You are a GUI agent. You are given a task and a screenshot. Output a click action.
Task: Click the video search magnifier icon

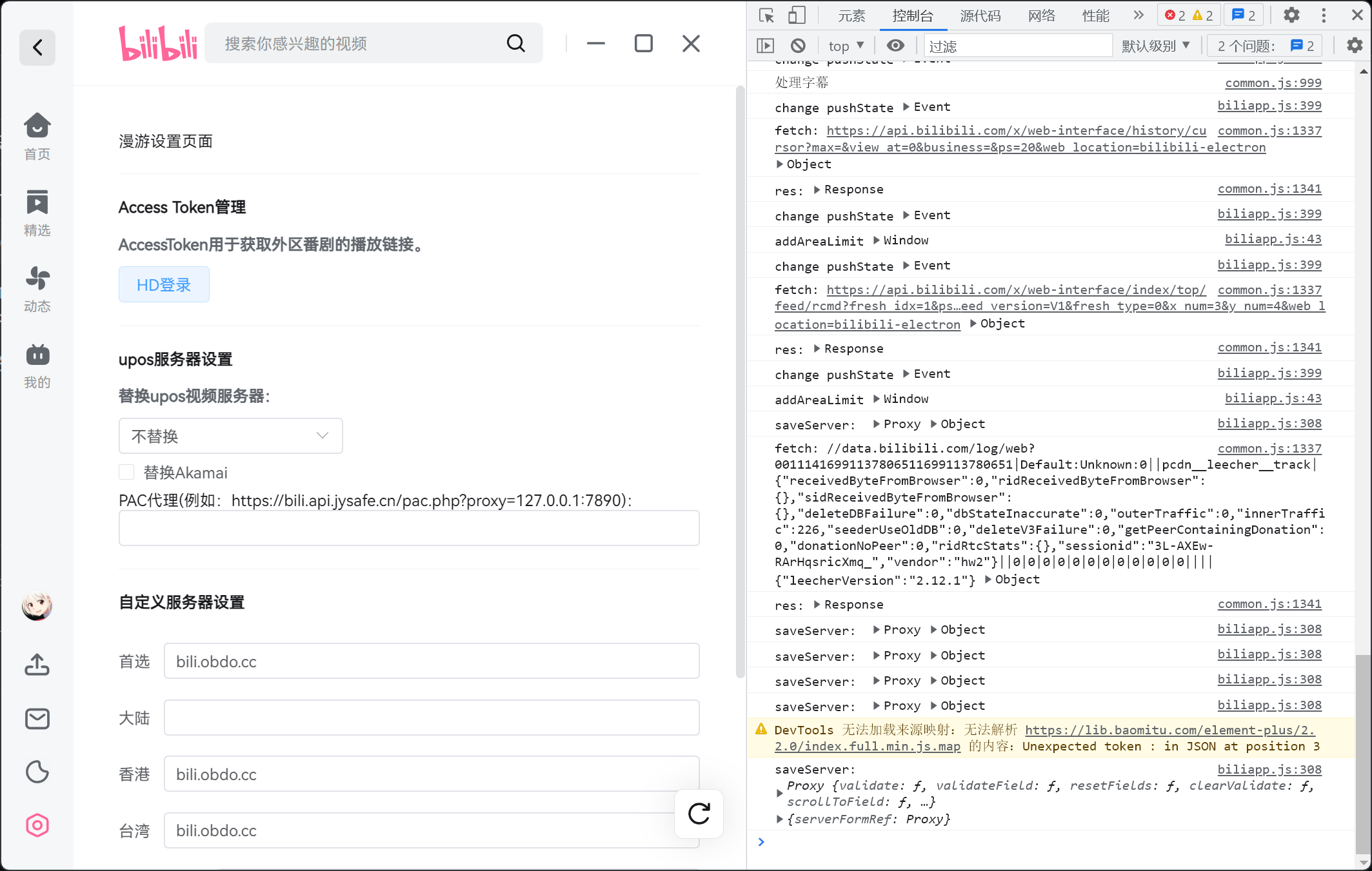click(x=515, y=43)
